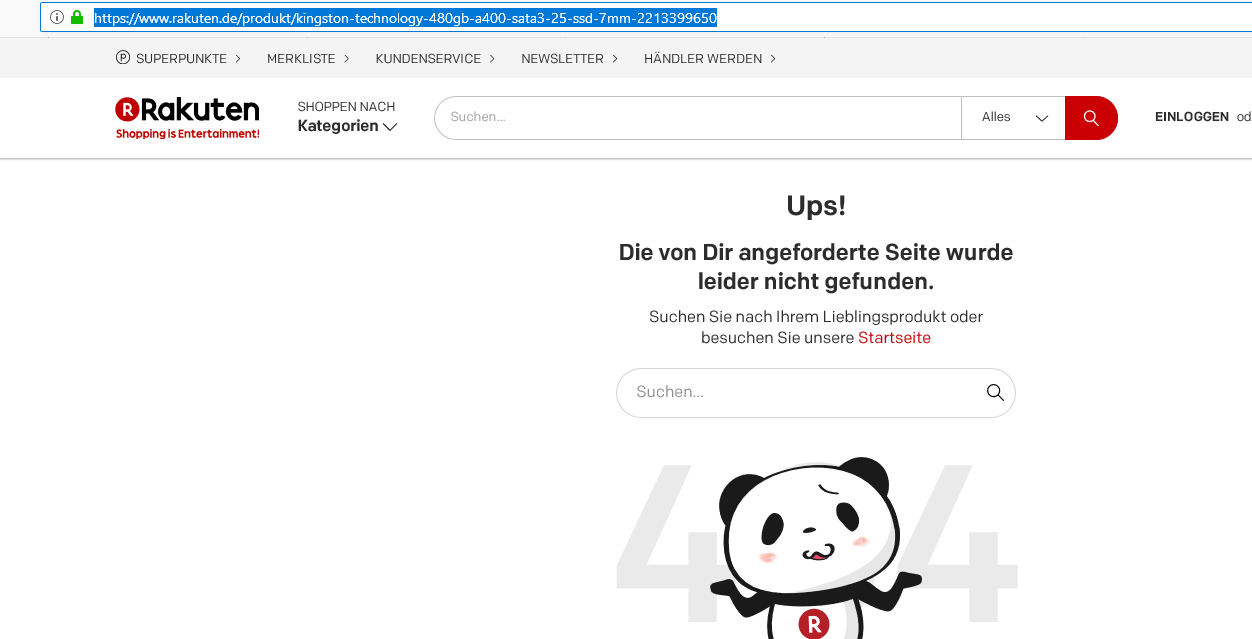The height and width of the screenshot is (639, 1252).
Task: Click the Rakuten logo
Action: tap(186, 115)
